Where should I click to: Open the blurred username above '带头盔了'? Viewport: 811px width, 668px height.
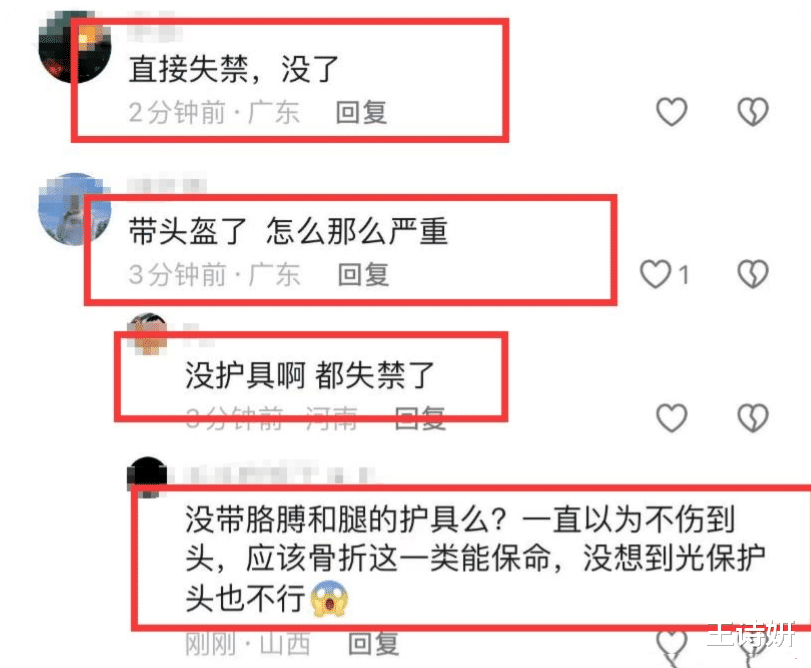pos(167,185)
